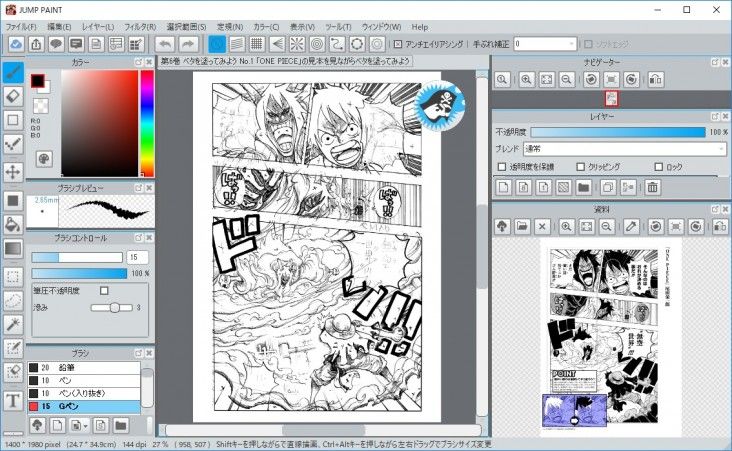Open a reference image file in 資料 panel
The height and width of the screenshot is (451, 732).
[522, 227]
